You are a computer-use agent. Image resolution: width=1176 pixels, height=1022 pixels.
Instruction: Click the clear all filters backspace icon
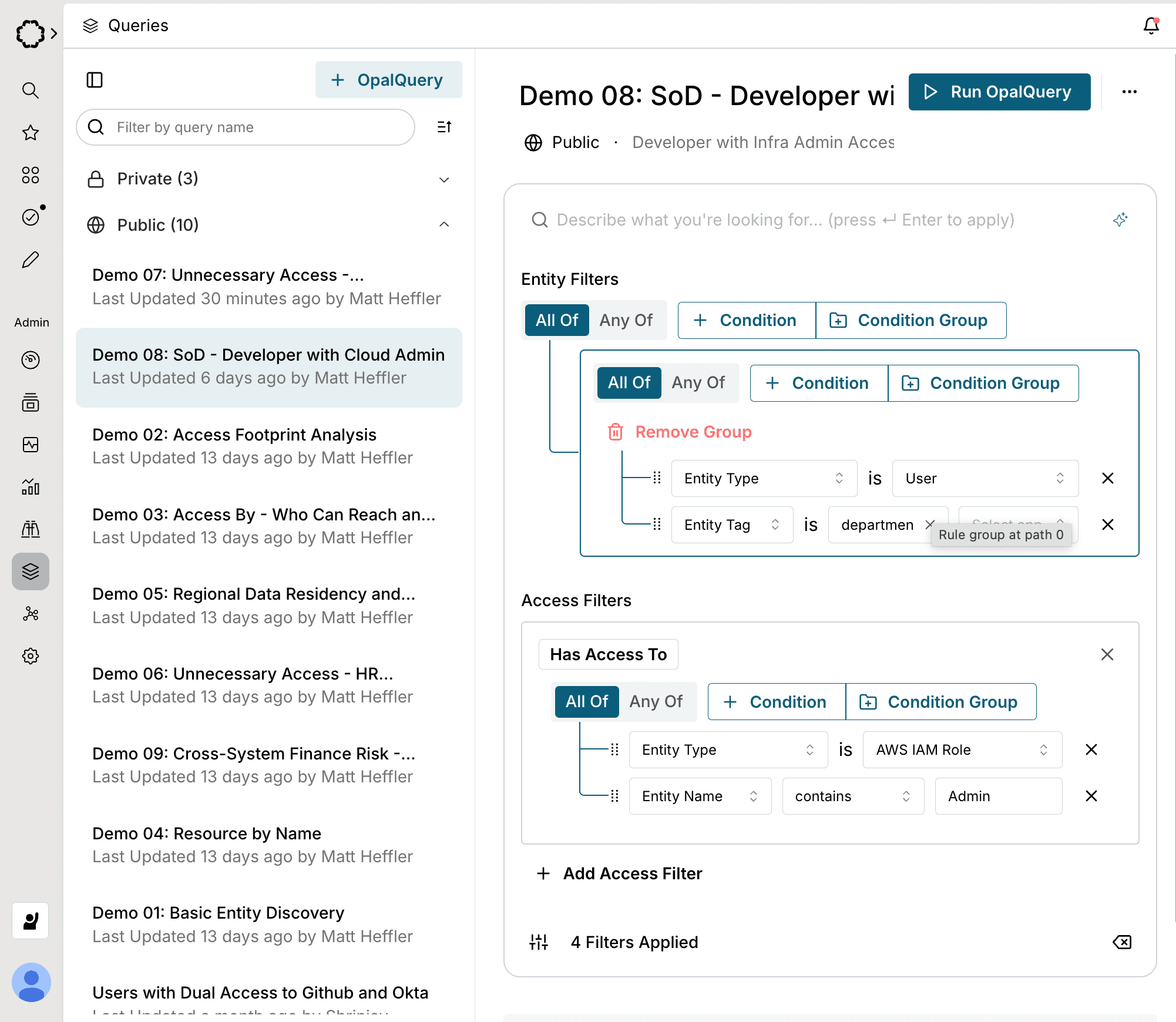point(1121,942)
